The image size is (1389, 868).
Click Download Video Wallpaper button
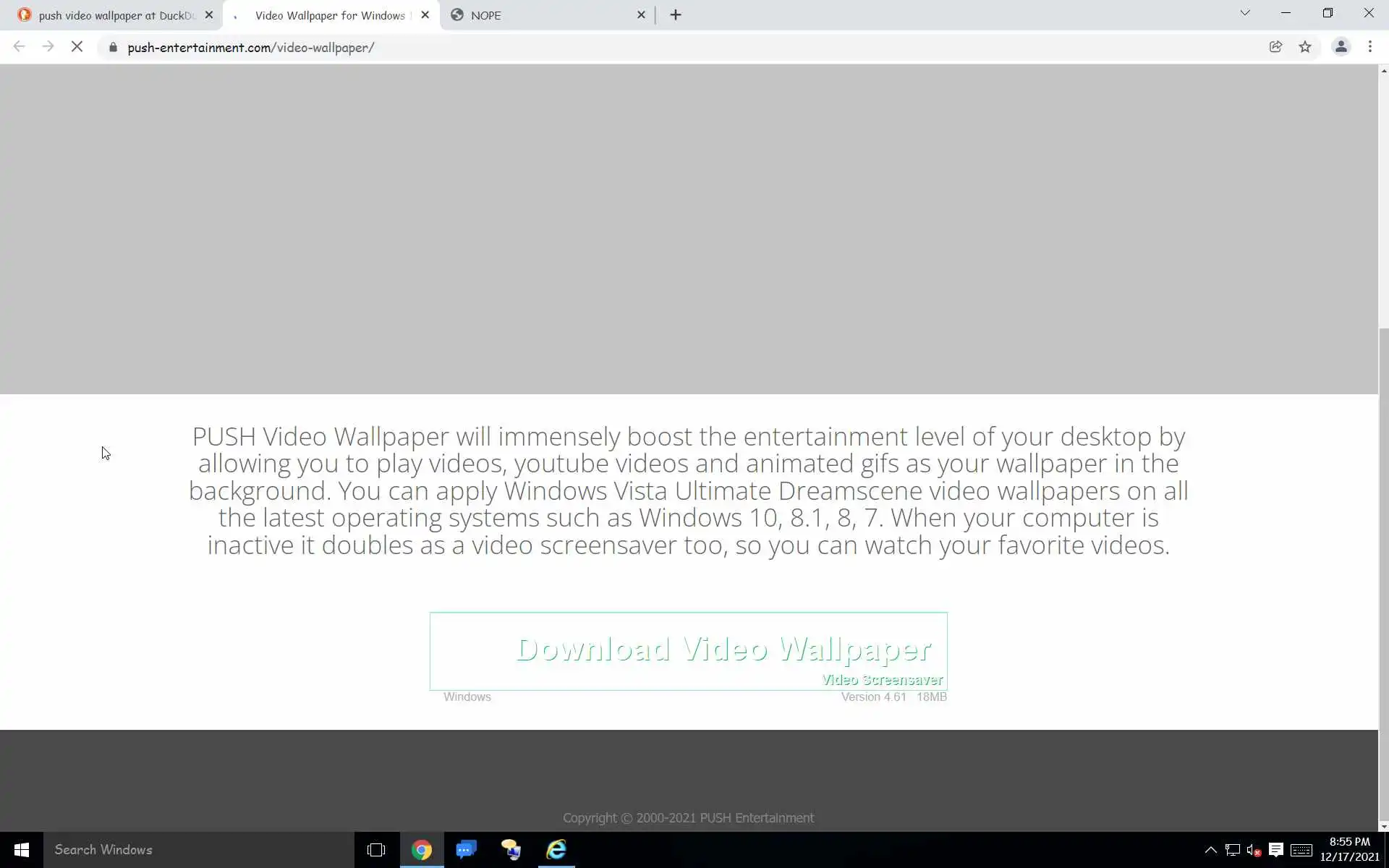(x=723, y=649)
